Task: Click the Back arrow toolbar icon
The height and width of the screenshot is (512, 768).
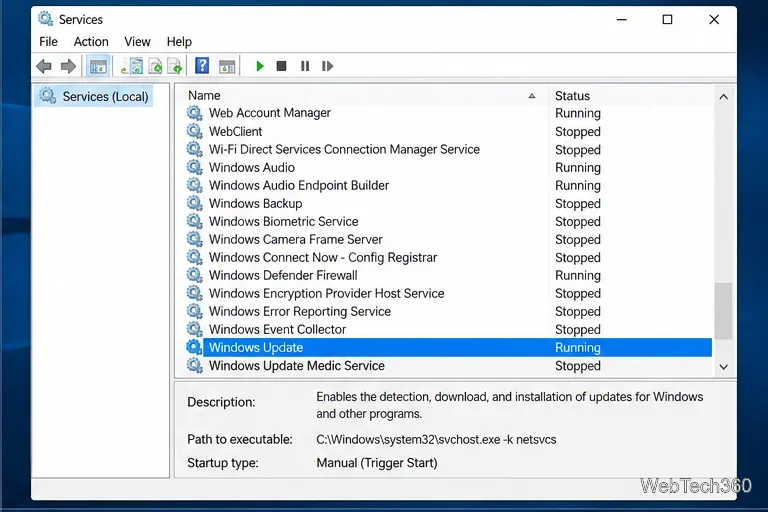Action: [x=44, y=66]
